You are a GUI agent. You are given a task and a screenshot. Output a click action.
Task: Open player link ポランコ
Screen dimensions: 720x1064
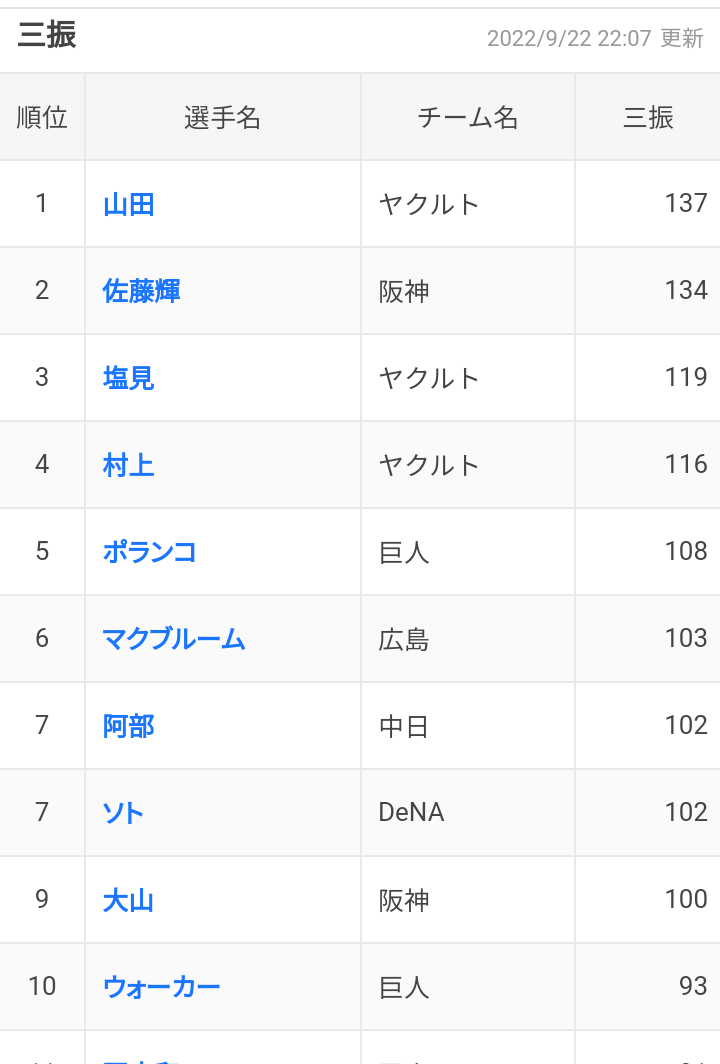click(x=149, y=552)
